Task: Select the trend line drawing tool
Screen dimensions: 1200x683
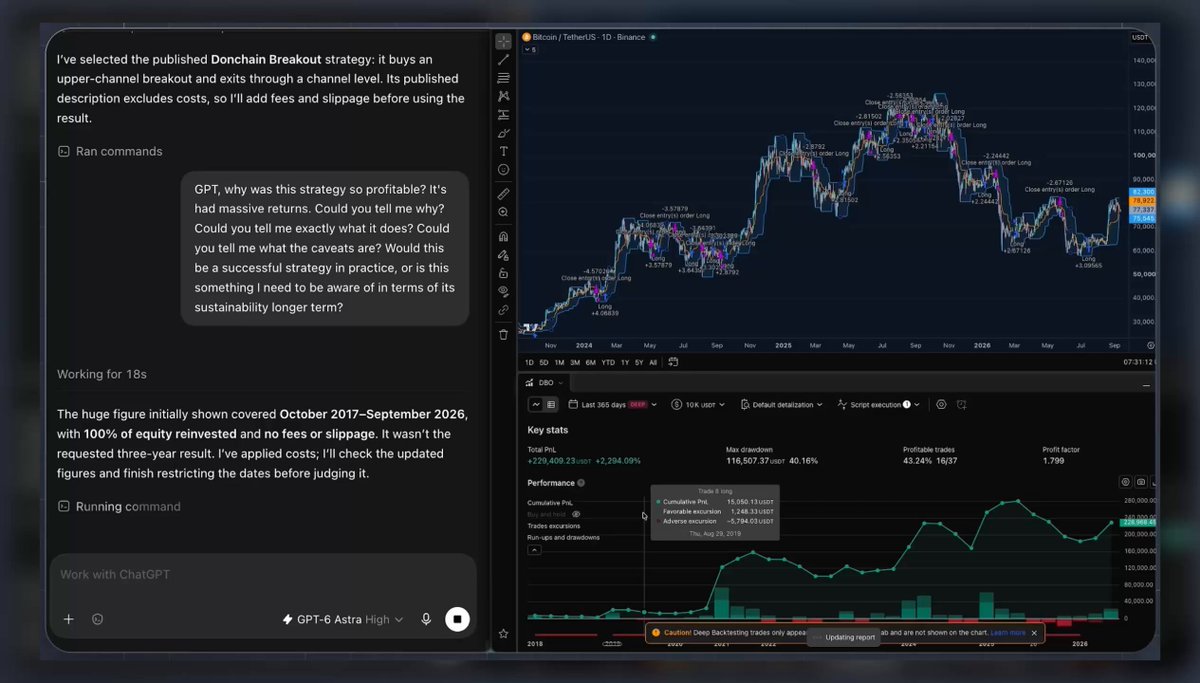Action: (503, 60)
